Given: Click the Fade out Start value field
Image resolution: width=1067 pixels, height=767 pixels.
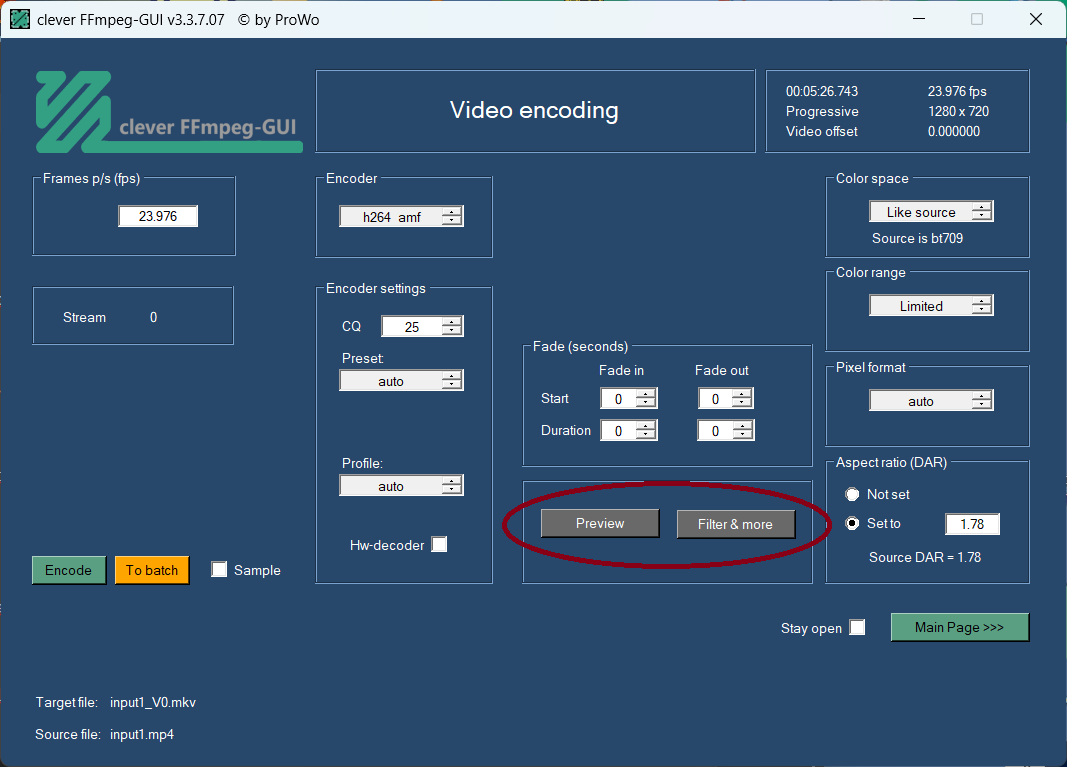Looking at the screenshot, I should click(715, 399).
